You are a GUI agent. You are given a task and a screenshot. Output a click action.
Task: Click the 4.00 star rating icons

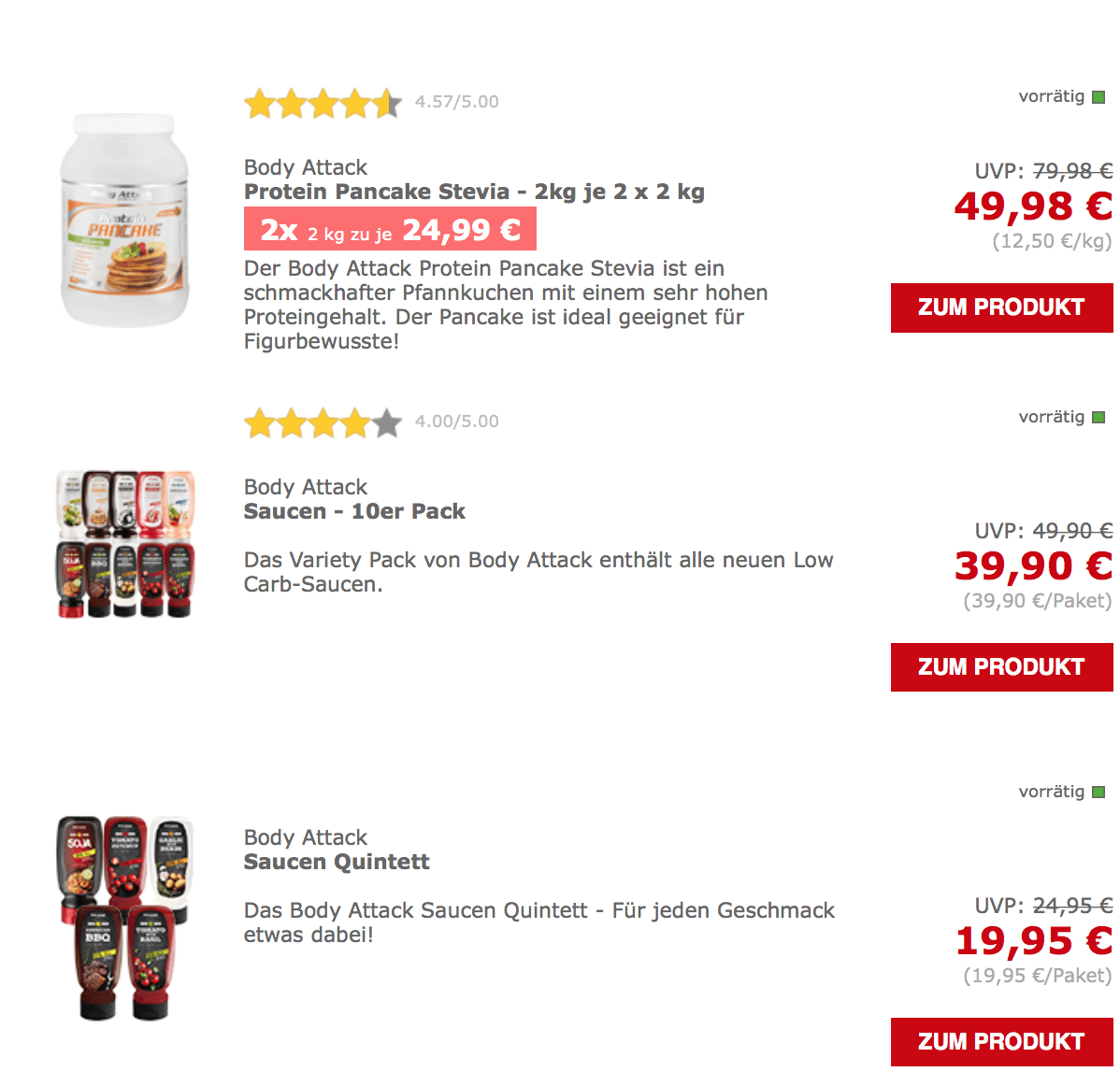tap(323, 422)
